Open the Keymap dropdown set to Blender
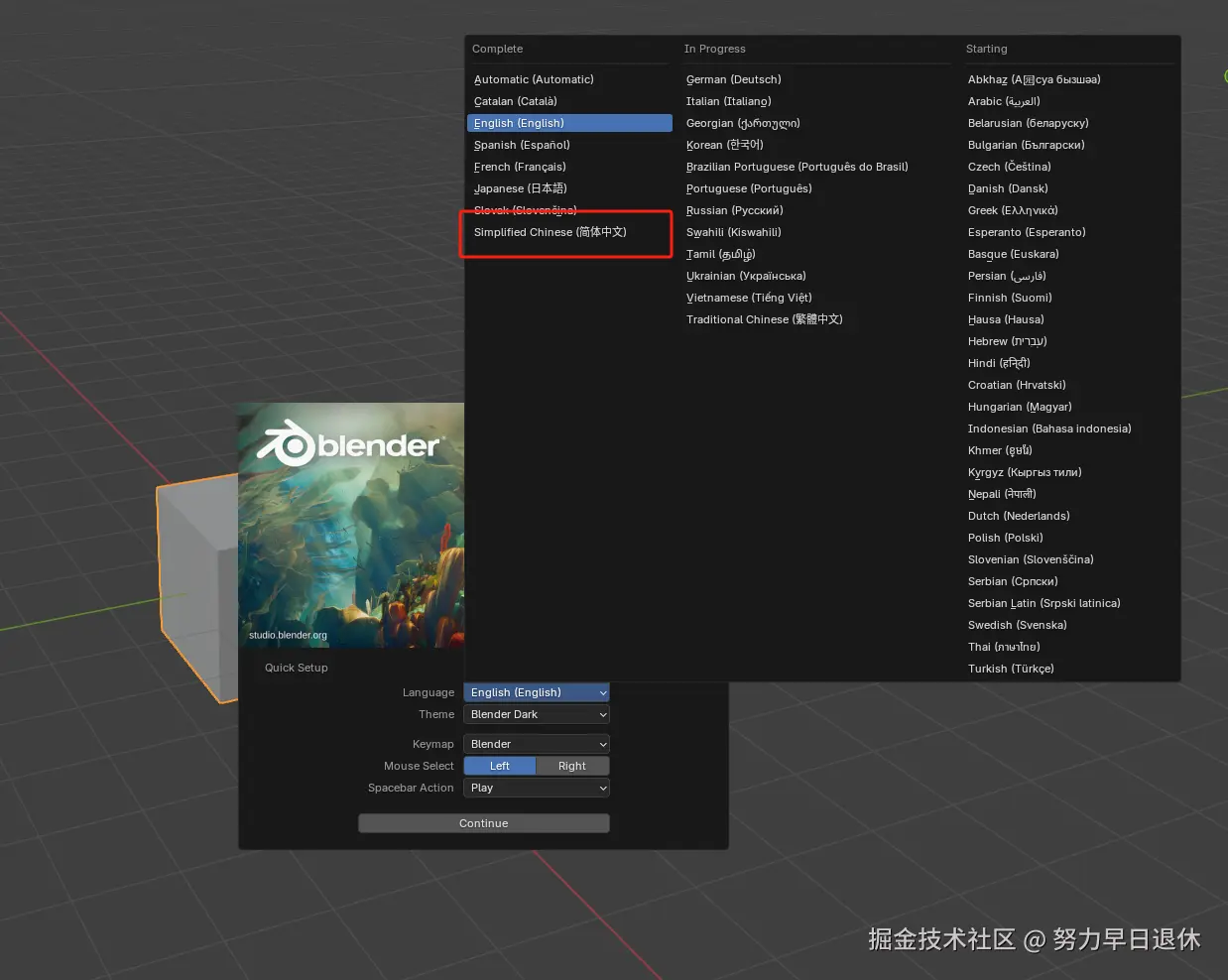 click(537, 744)
